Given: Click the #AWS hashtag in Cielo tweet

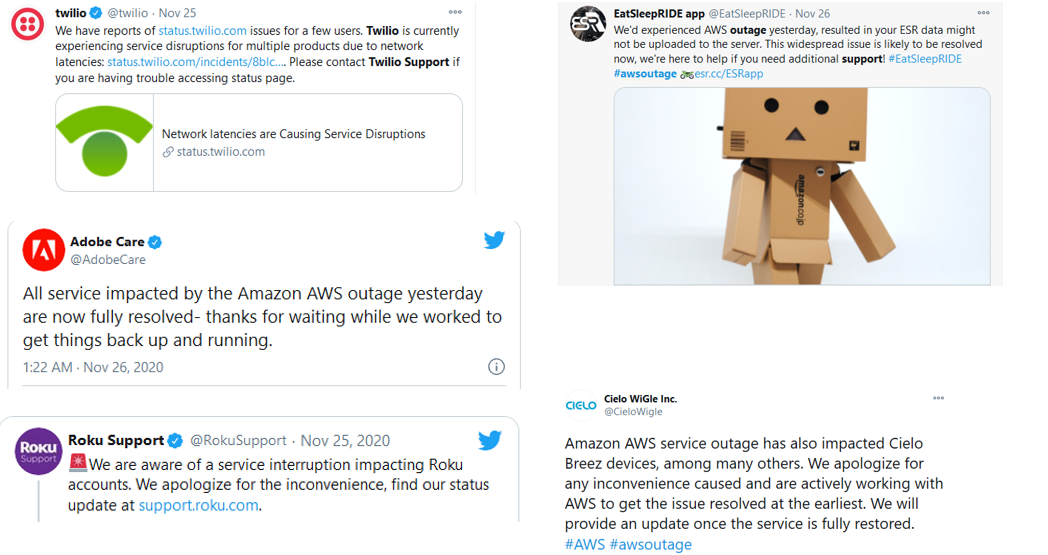Looking at the screenshot, I should click(584, 544).
